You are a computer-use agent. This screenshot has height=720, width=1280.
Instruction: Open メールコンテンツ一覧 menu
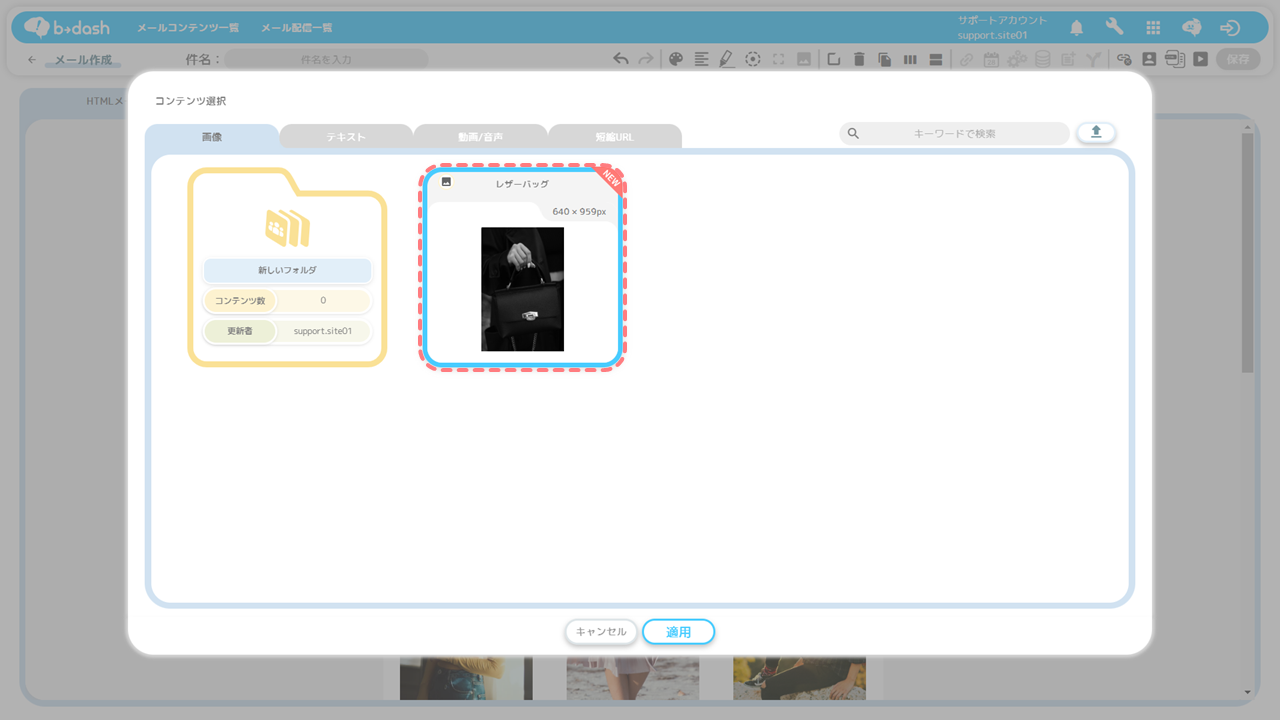tap(188, 28)
